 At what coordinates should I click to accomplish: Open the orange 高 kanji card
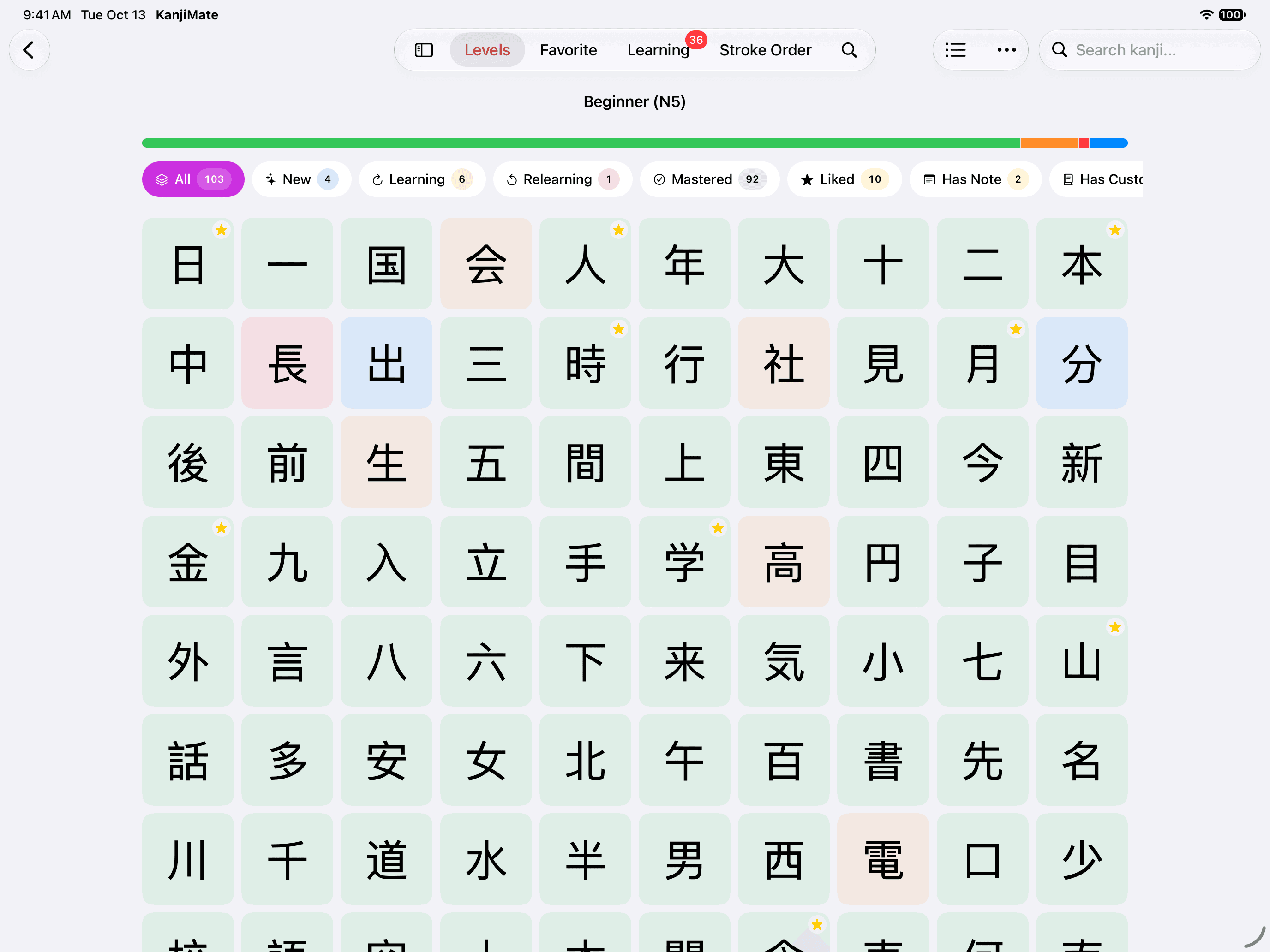pos(784,561)
